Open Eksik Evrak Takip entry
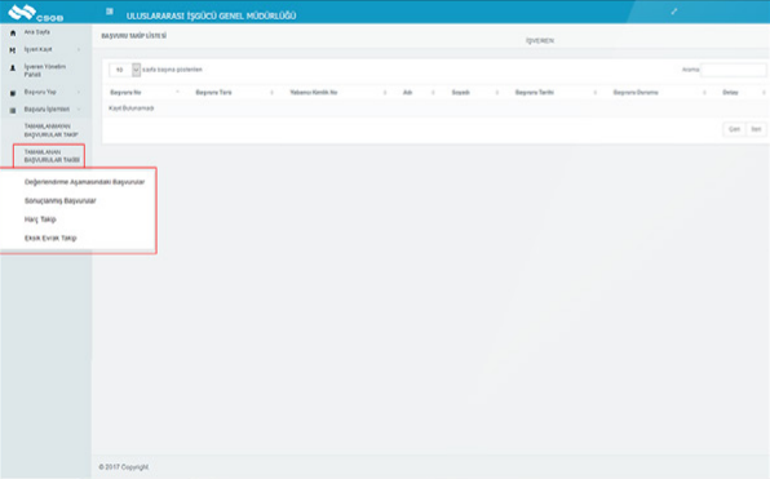Image resolution: width=770 pixels, height=479 pixels. 50,238
